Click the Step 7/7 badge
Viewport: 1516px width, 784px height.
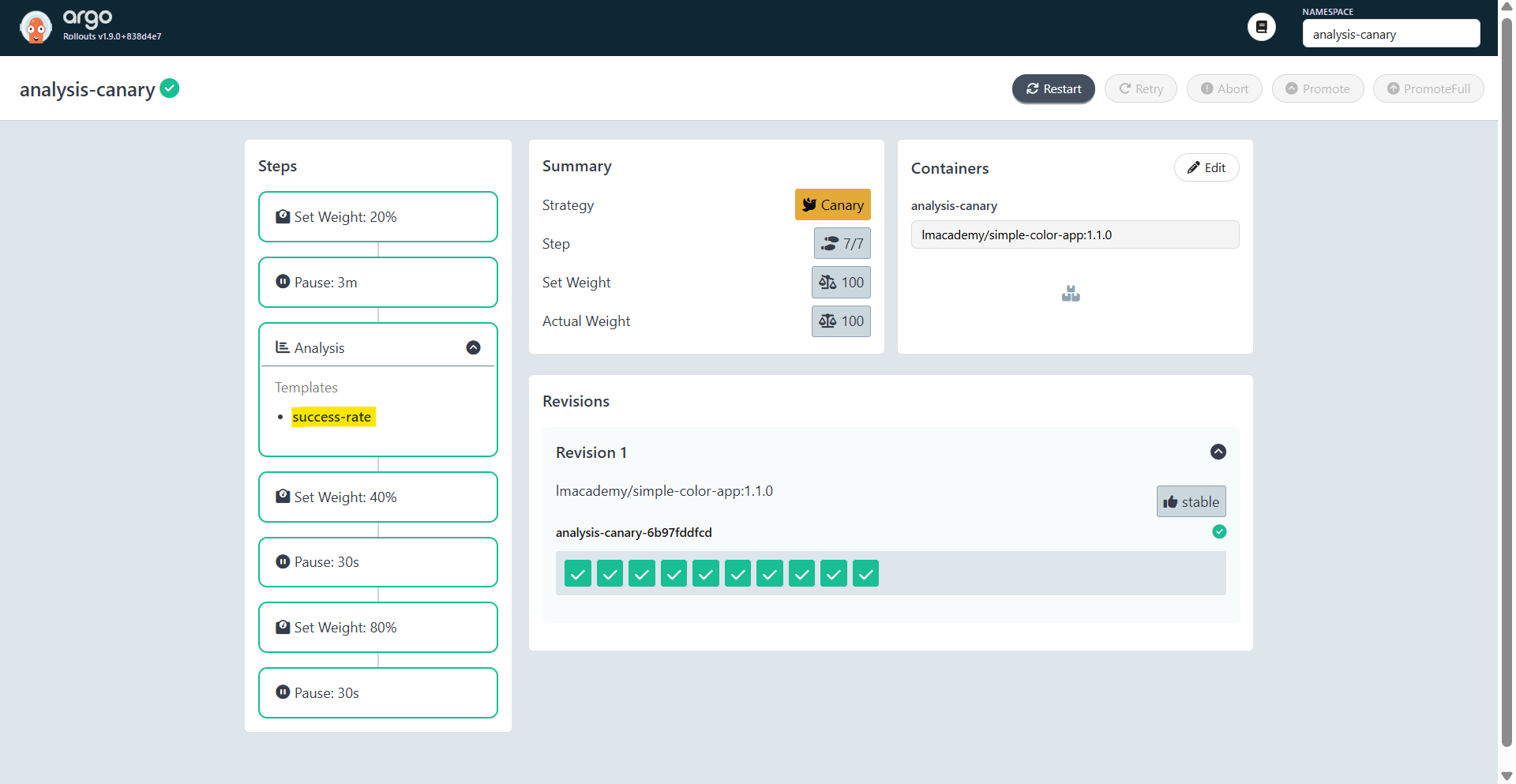(842, 243)
